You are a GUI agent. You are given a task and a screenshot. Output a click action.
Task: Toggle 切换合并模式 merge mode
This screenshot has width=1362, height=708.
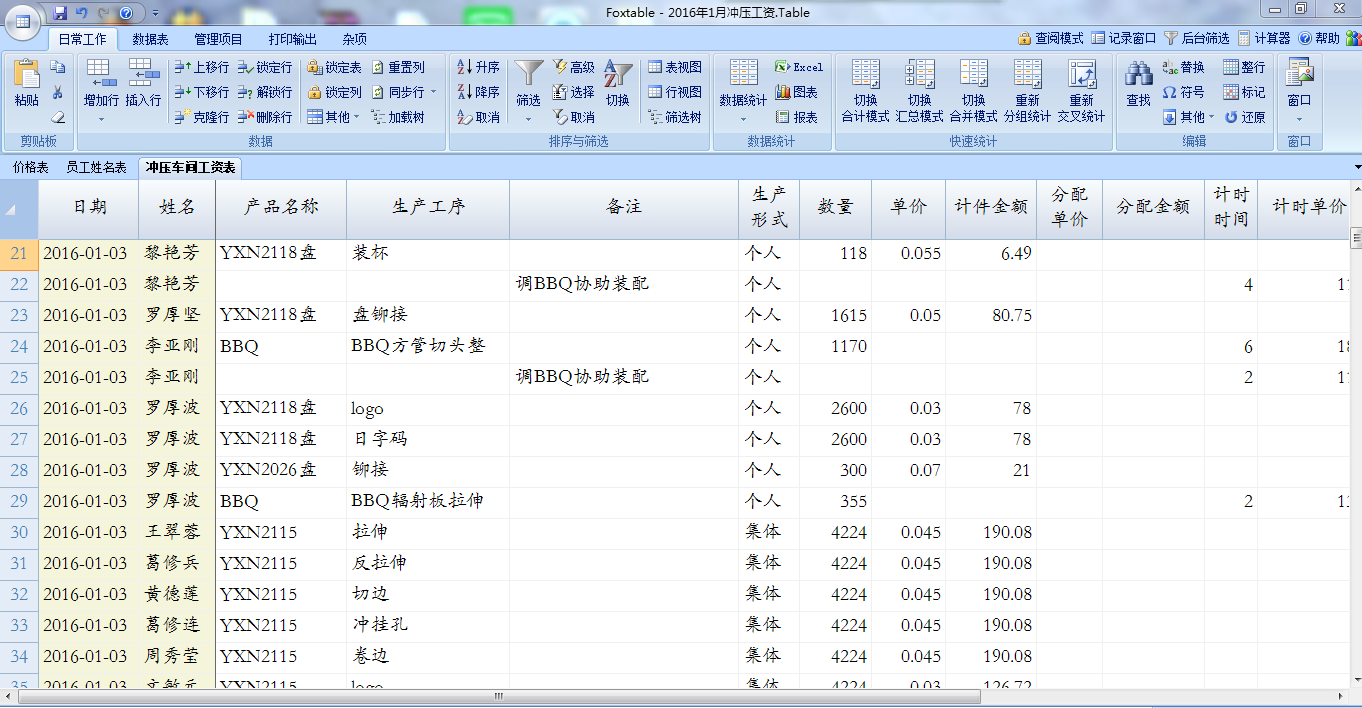point(973,91)
